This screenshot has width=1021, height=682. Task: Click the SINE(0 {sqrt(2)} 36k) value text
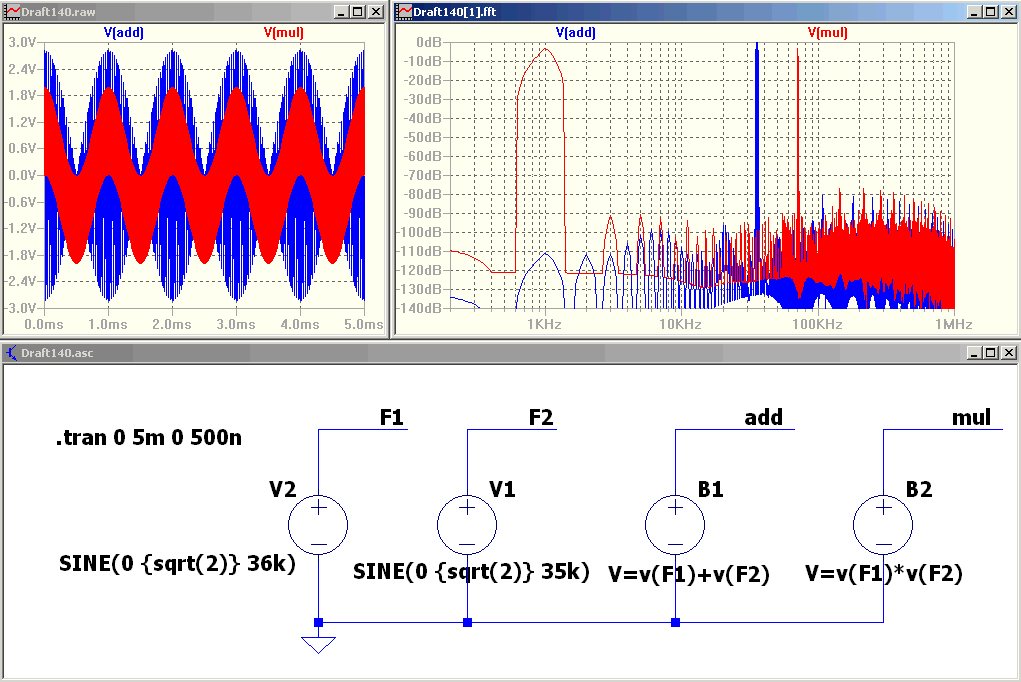pos(177,563)
